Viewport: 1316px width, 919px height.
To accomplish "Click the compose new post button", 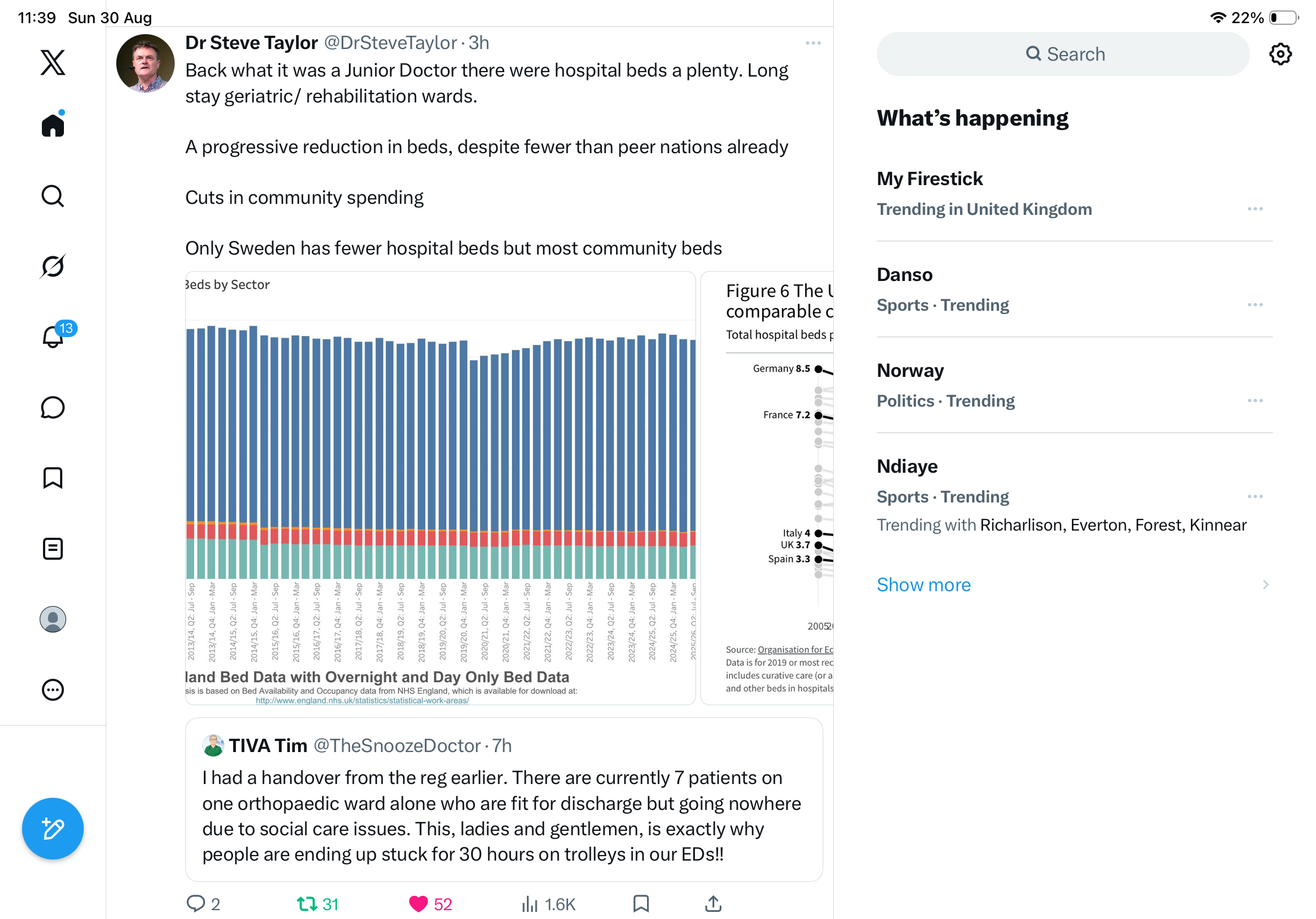I will 53,829.
